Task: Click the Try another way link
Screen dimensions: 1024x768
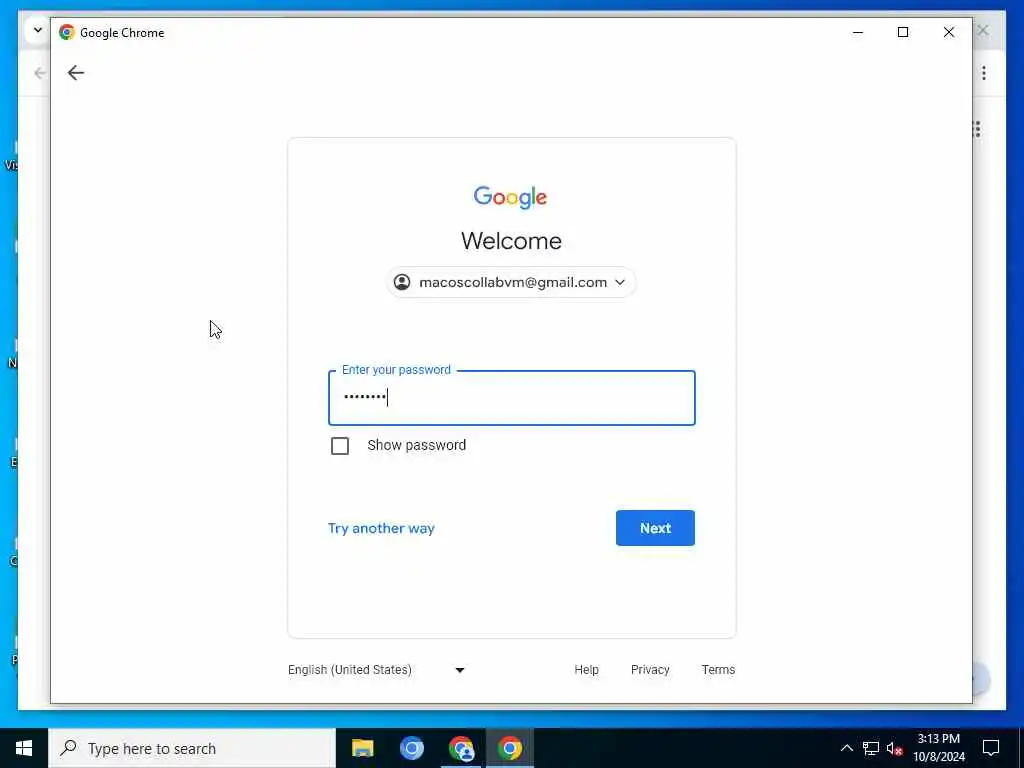Action: (x=381, y=528)
